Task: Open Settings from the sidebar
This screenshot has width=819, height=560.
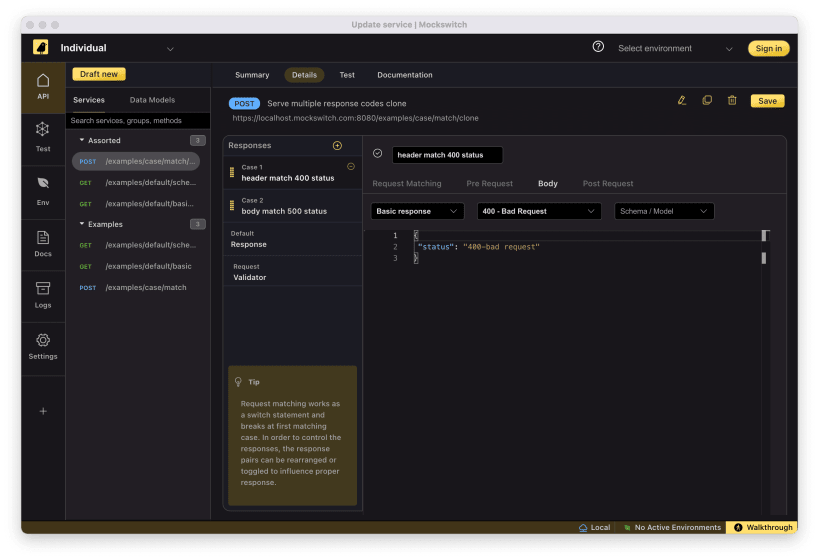Action: tap(43, 347)
